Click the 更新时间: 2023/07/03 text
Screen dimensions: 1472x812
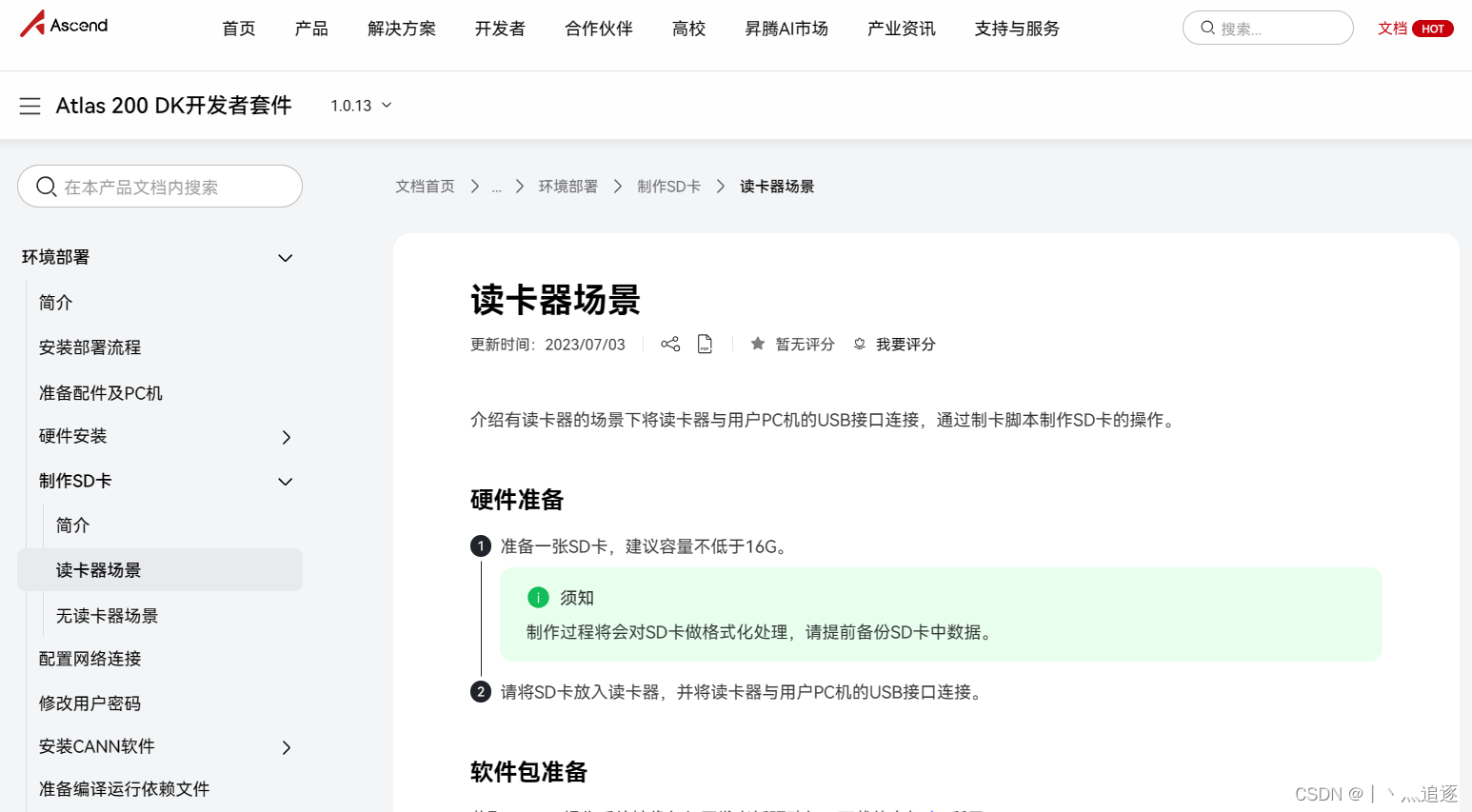(x=547, y=344)
